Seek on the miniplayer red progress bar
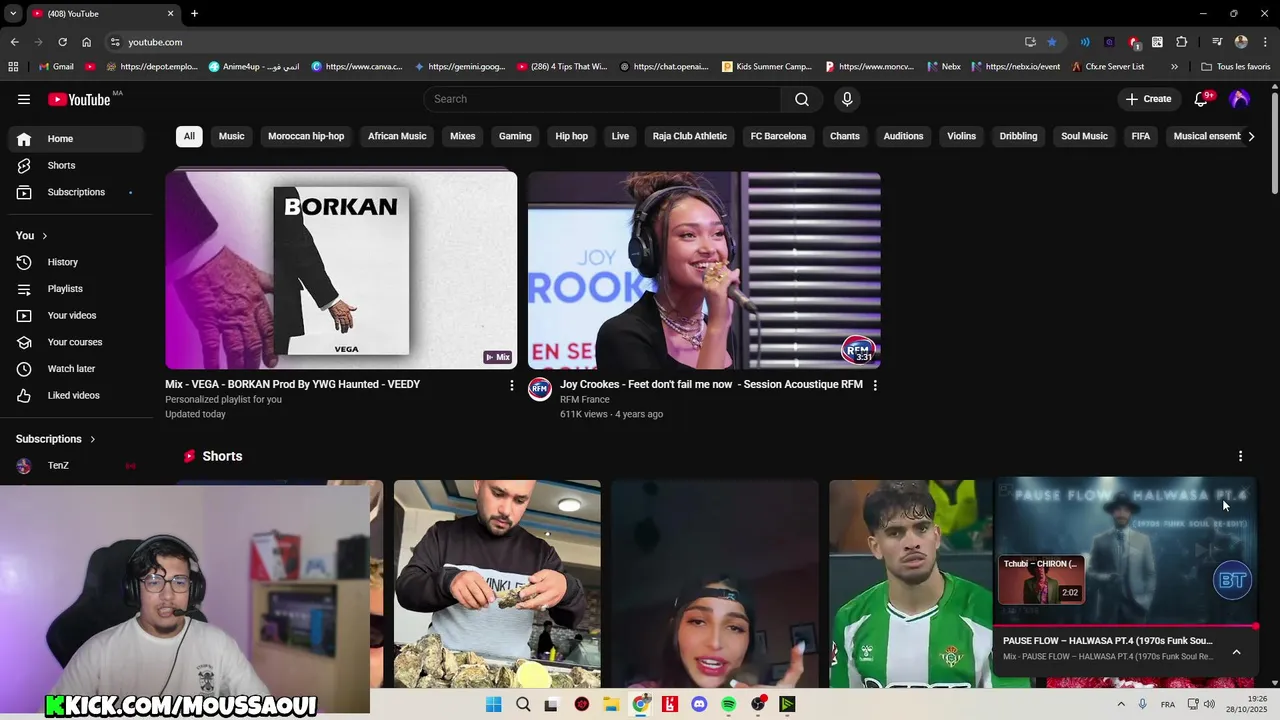The height and width of the screenshot is (720, 1280). 1124,627
